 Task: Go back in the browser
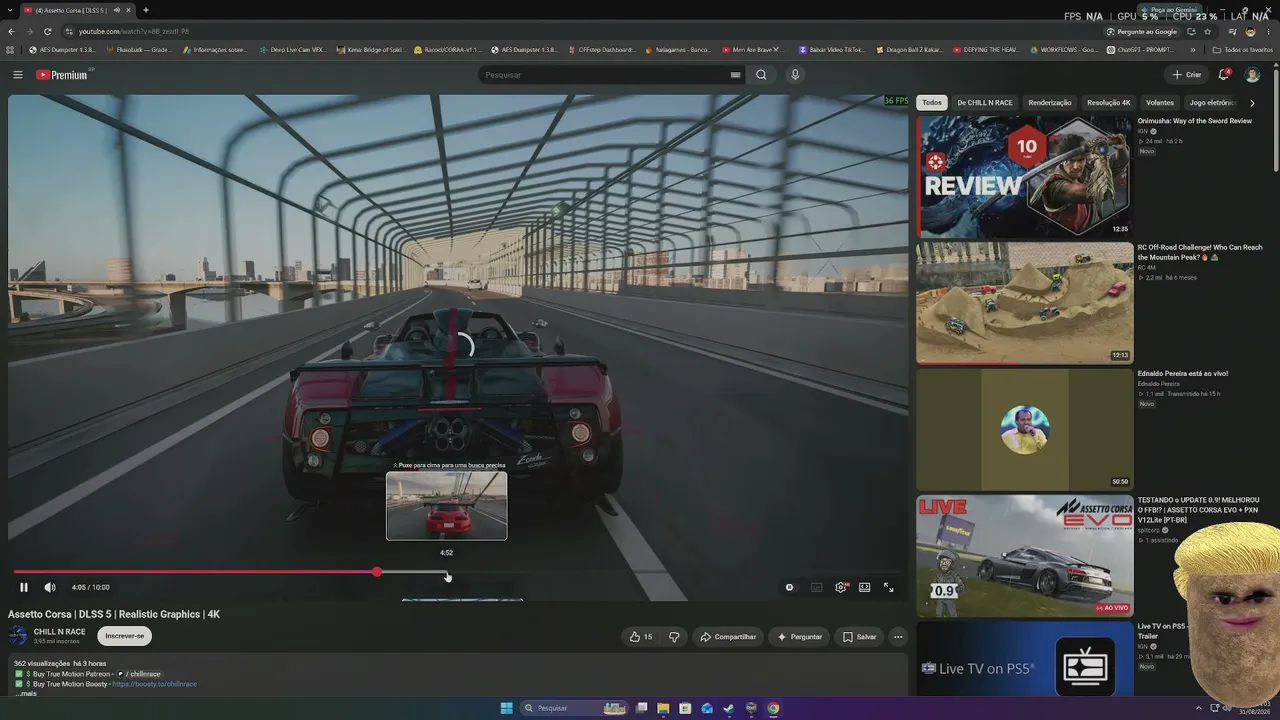[11, 31]
